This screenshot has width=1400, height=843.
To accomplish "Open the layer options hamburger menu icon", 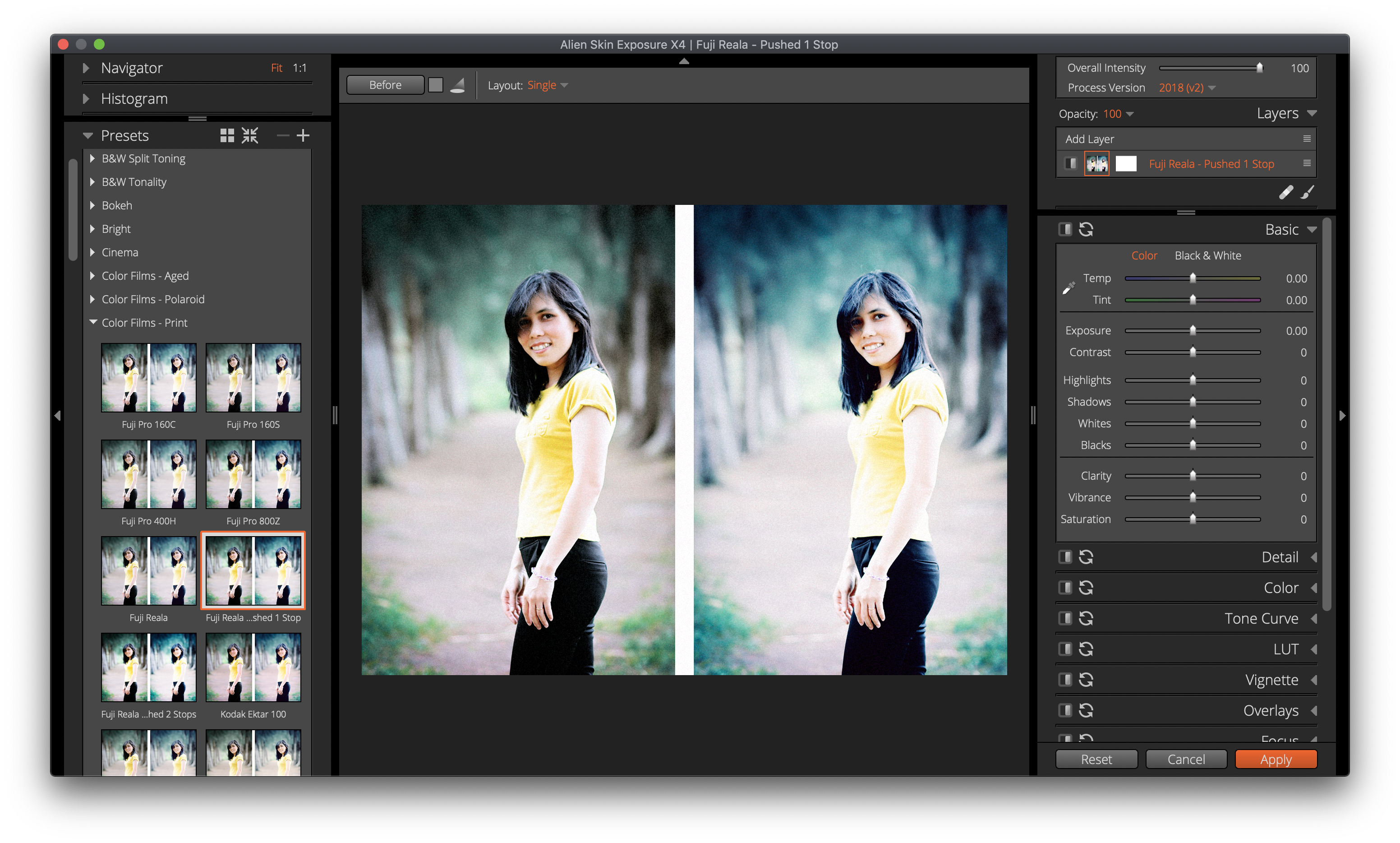I will pyautogui.click(x=1308, y=164).
